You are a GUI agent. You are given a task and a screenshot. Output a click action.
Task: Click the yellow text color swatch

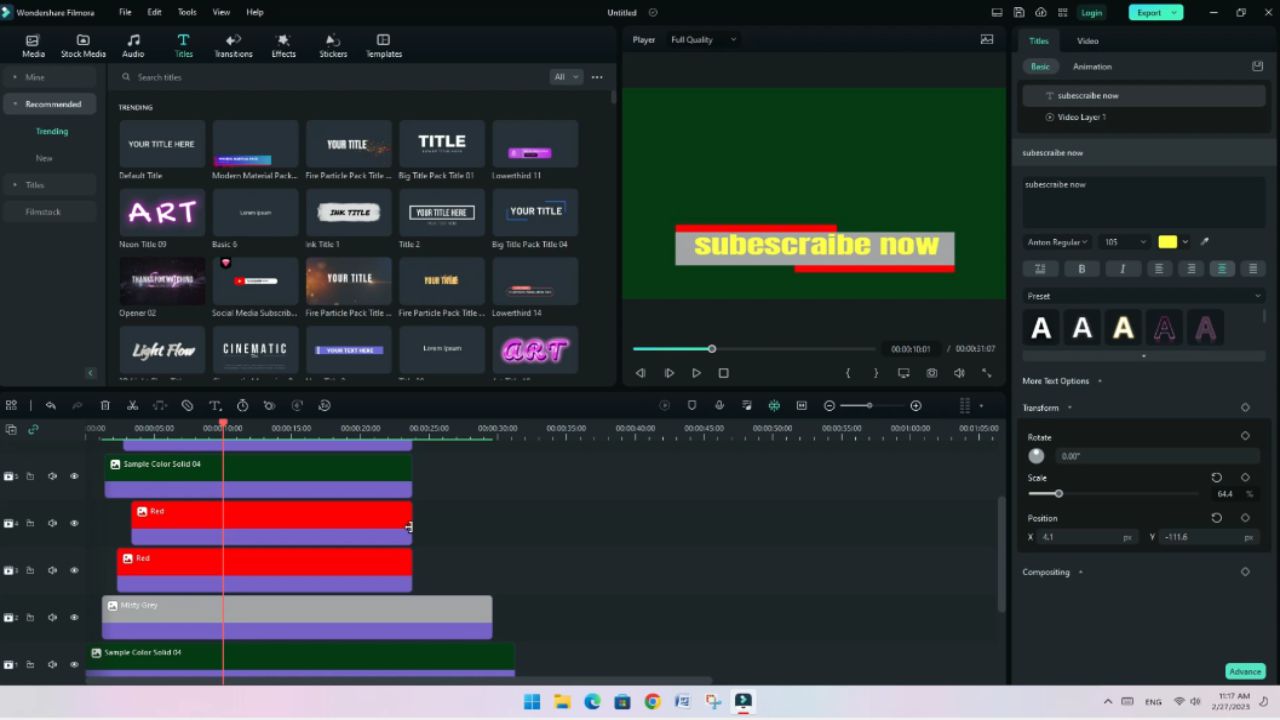(x=1167, y=242)
